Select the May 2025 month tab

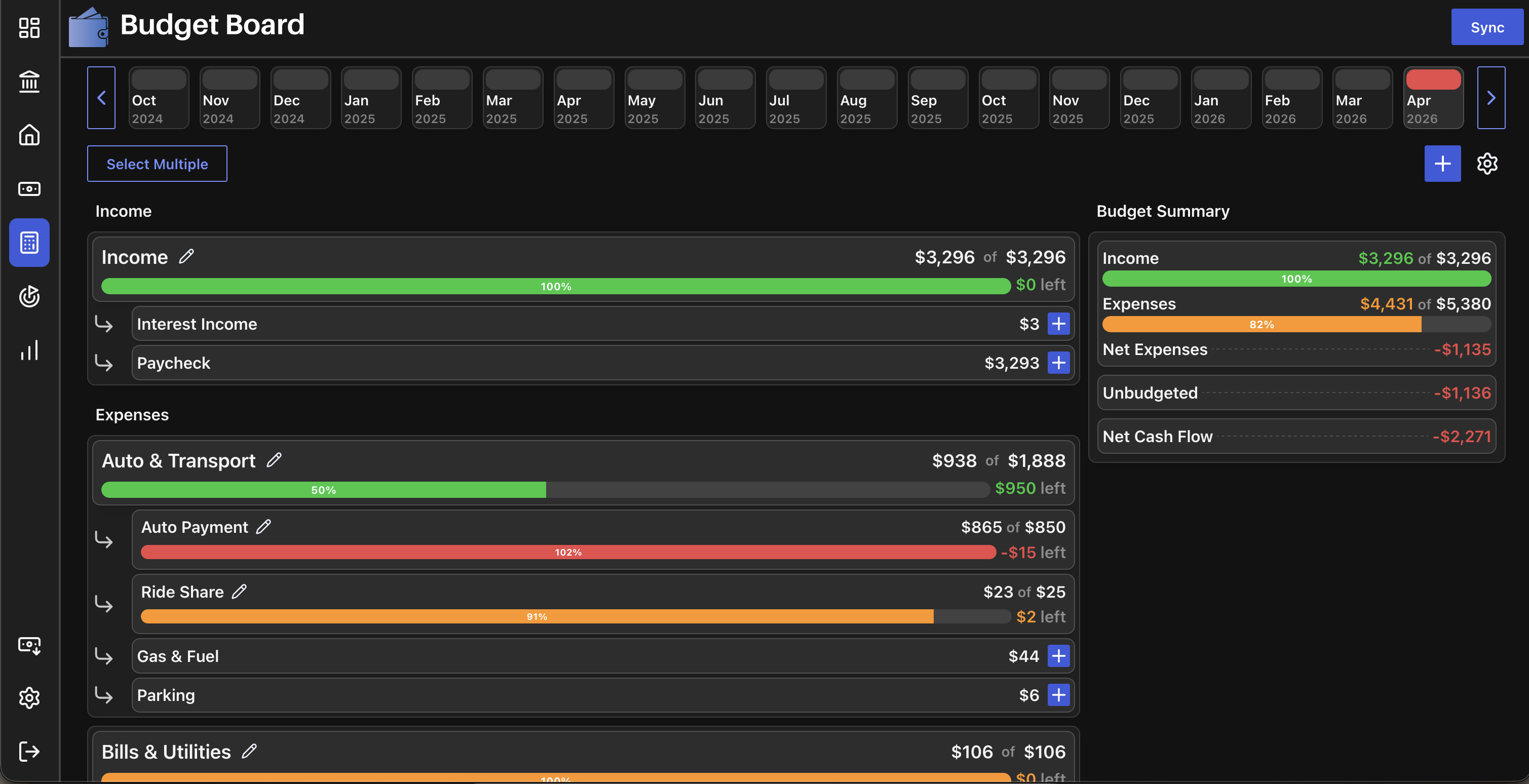tap(655, 97)
